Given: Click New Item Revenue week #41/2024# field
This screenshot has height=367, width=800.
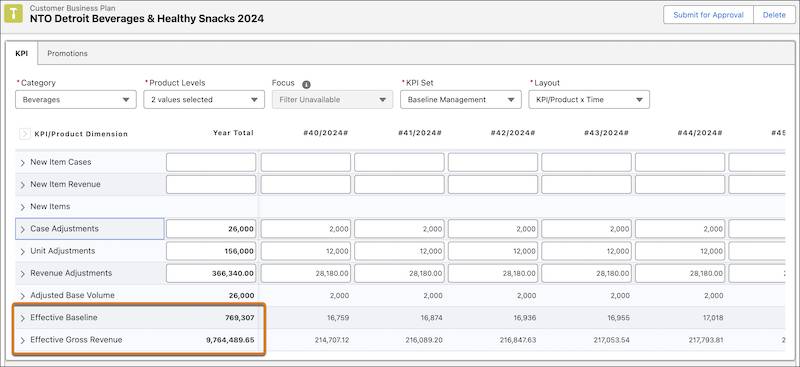Looking at the screenshot, I should 399,185.
